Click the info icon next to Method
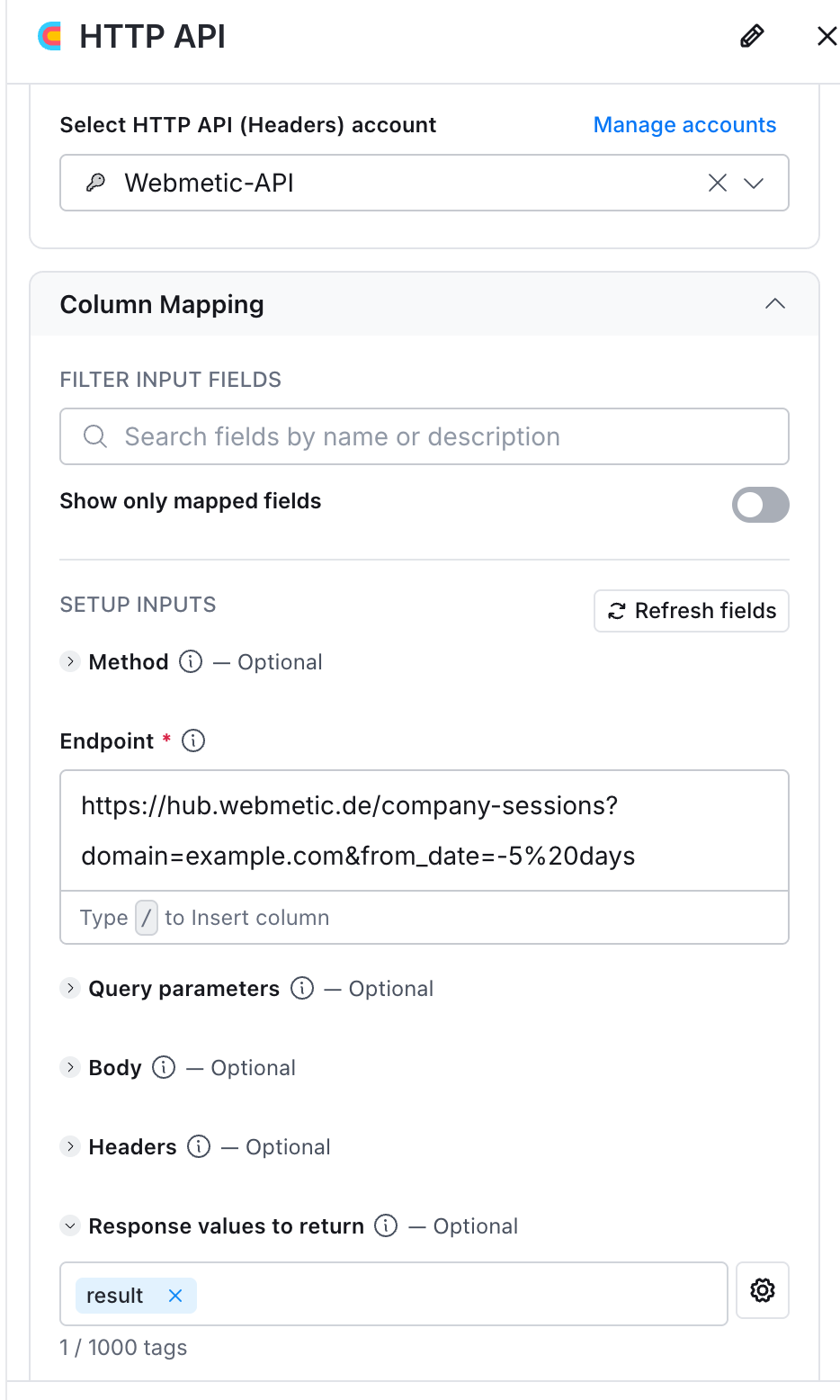Screen dimensions: 840x1400 click(x=191, y=662)
